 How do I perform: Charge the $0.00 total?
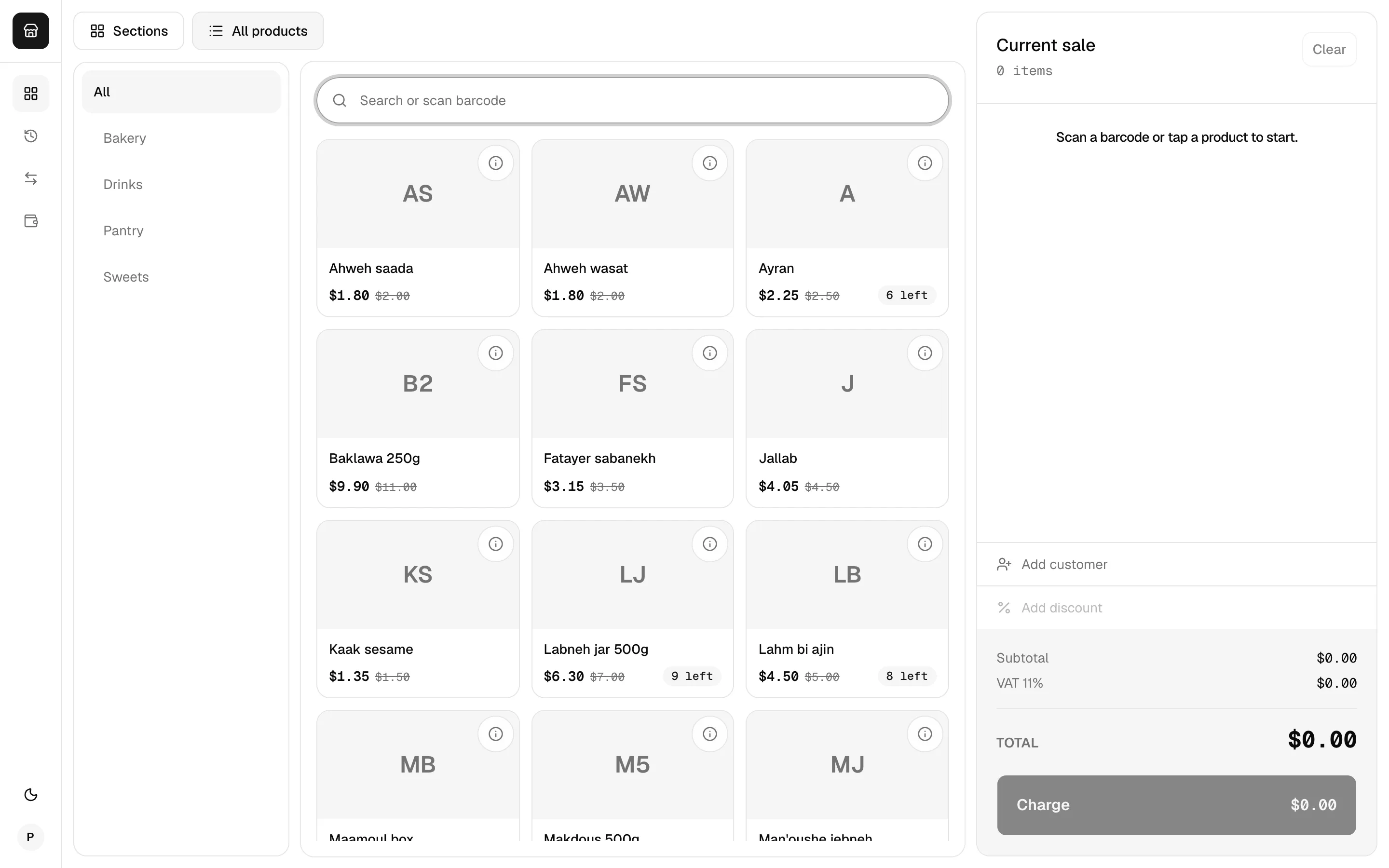coord(1177,805)
